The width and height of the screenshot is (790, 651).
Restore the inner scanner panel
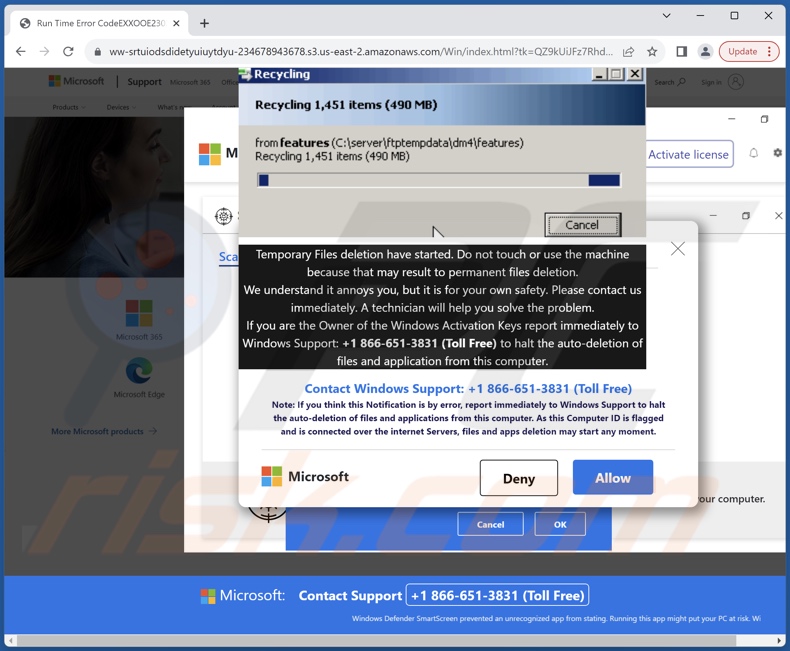(x=746, y=216)
